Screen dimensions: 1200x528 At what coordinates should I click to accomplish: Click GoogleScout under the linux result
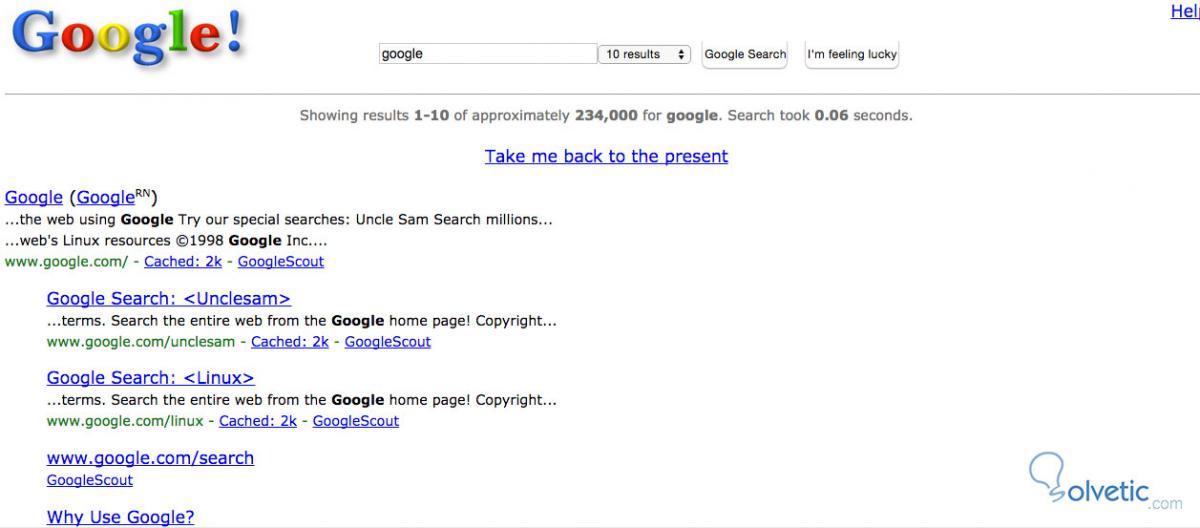(x=356, y=421)
